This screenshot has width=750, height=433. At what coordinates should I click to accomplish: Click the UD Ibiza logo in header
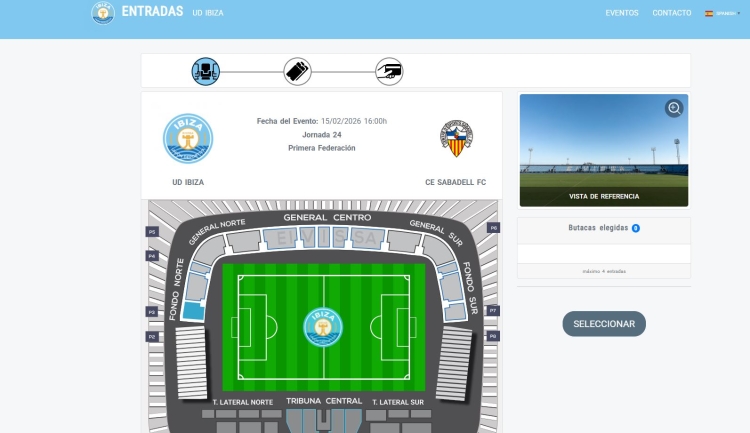pyautogui.click(x=103, y=12)
